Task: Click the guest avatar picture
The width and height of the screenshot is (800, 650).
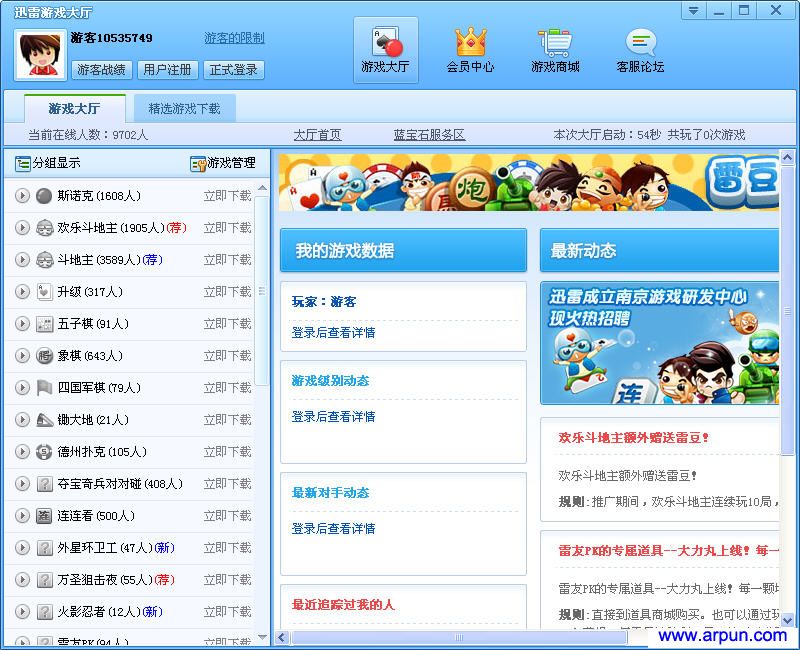Action: (x=40, y=55)
